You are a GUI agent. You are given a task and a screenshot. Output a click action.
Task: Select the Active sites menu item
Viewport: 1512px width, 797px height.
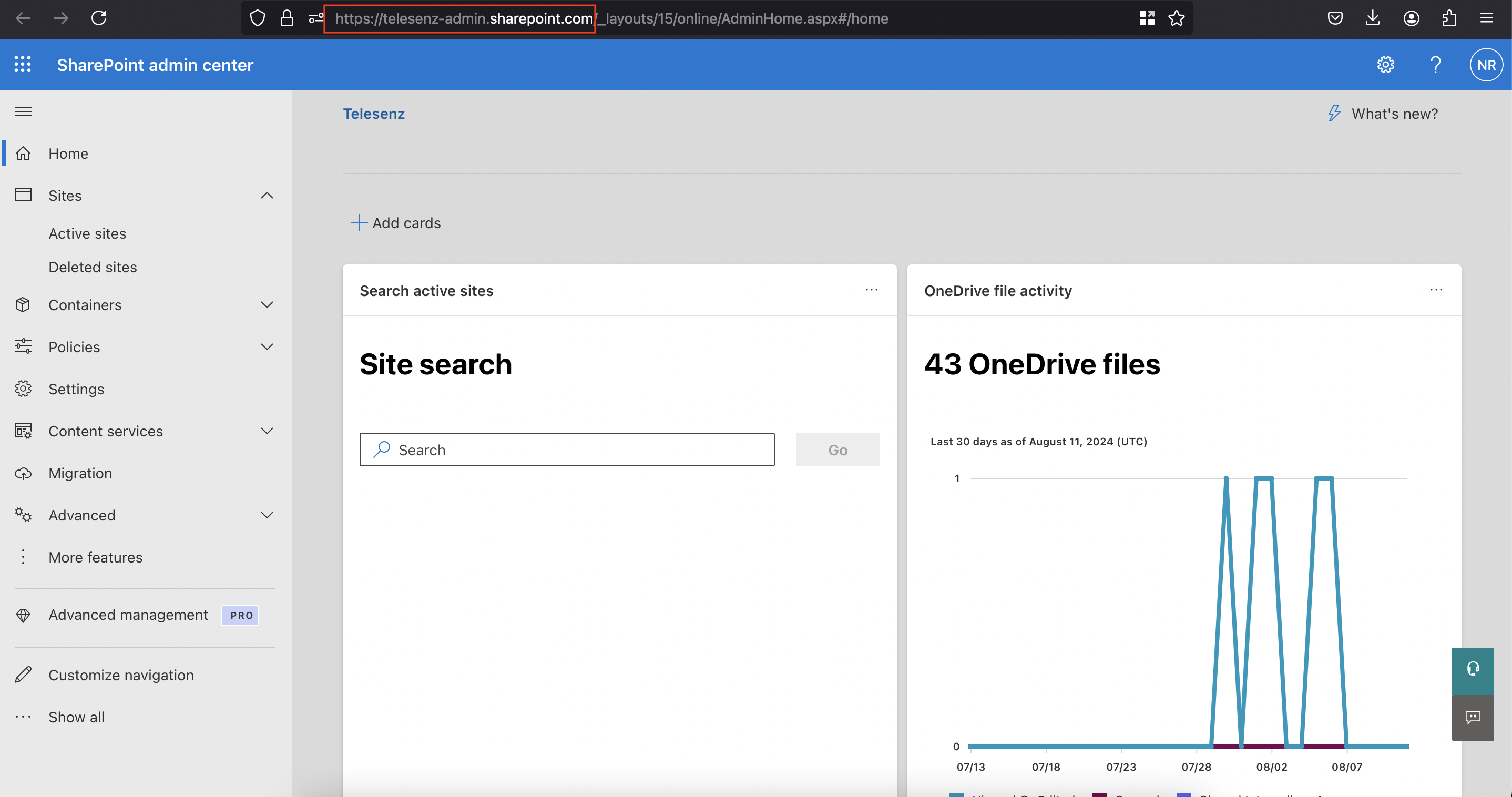(87, 233)
